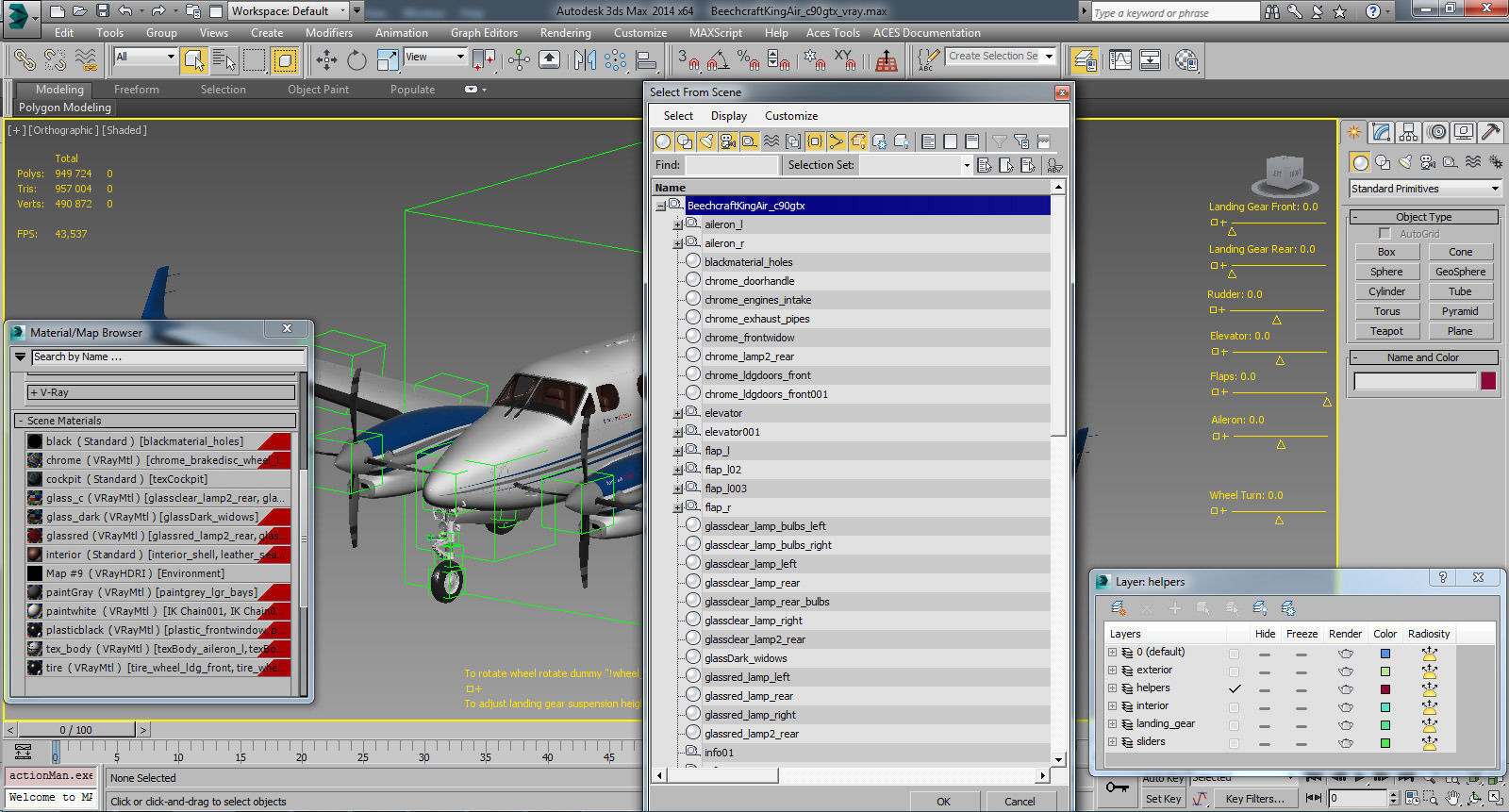The image size is (1509, 812).
Task: Click the Teapot object type button
Action: (x=1386, y=331)
